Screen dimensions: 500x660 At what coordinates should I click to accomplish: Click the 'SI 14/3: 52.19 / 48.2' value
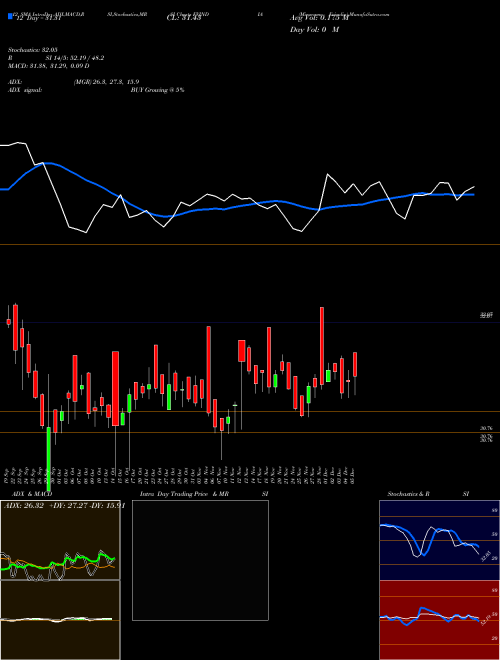point(75,58)
